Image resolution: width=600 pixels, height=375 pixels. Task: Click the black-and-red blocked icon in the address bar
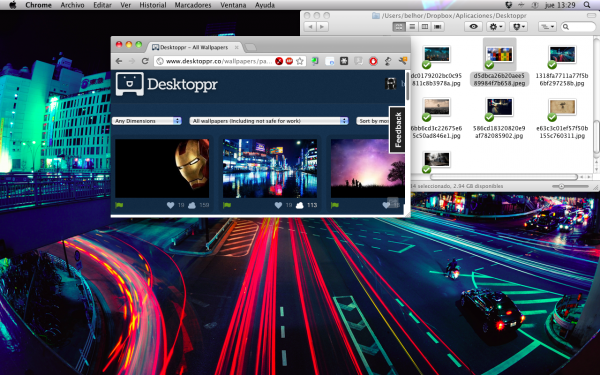click(279, 61)
